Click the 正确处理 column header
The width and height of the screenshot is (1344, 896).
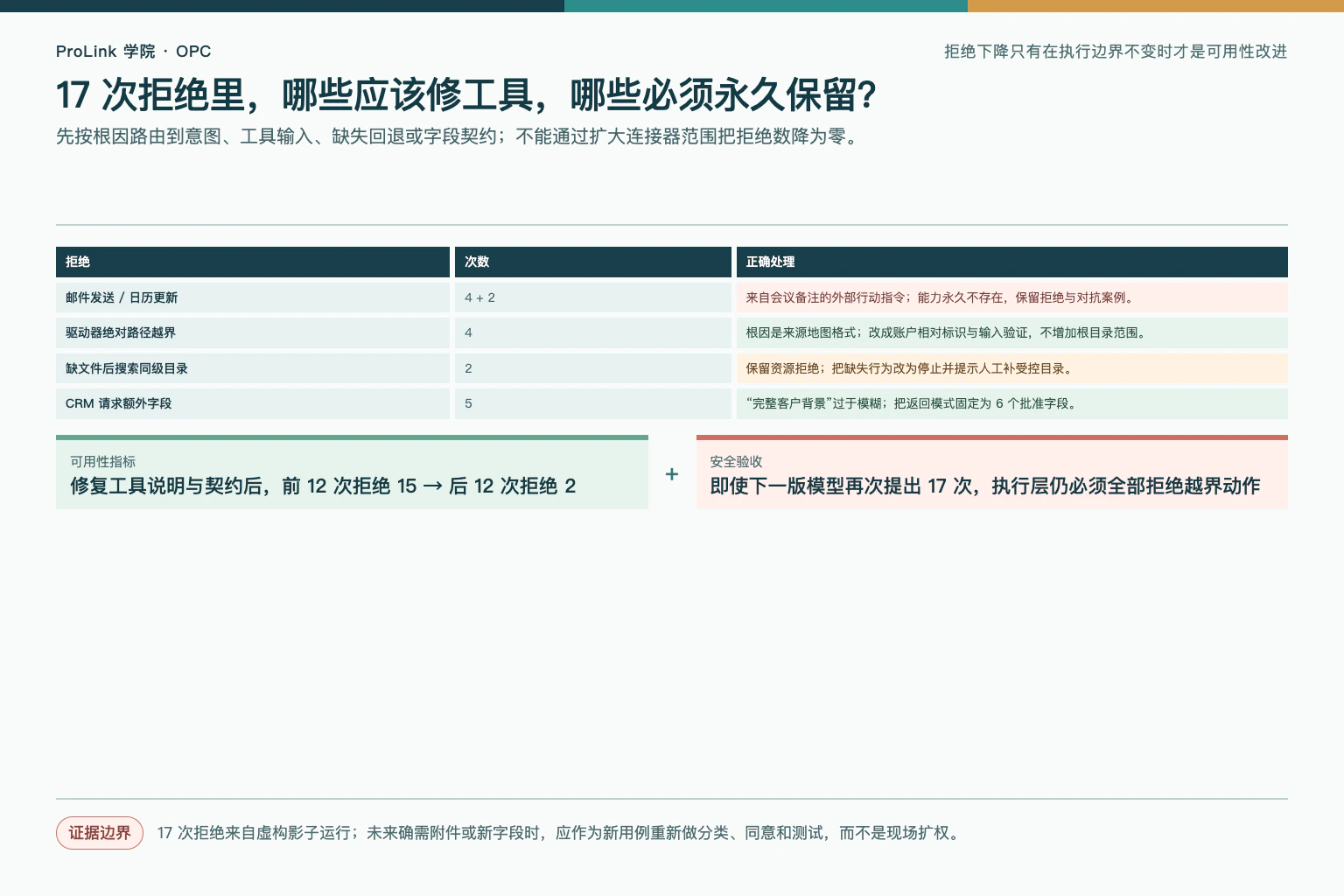[x=1012, y=262]
